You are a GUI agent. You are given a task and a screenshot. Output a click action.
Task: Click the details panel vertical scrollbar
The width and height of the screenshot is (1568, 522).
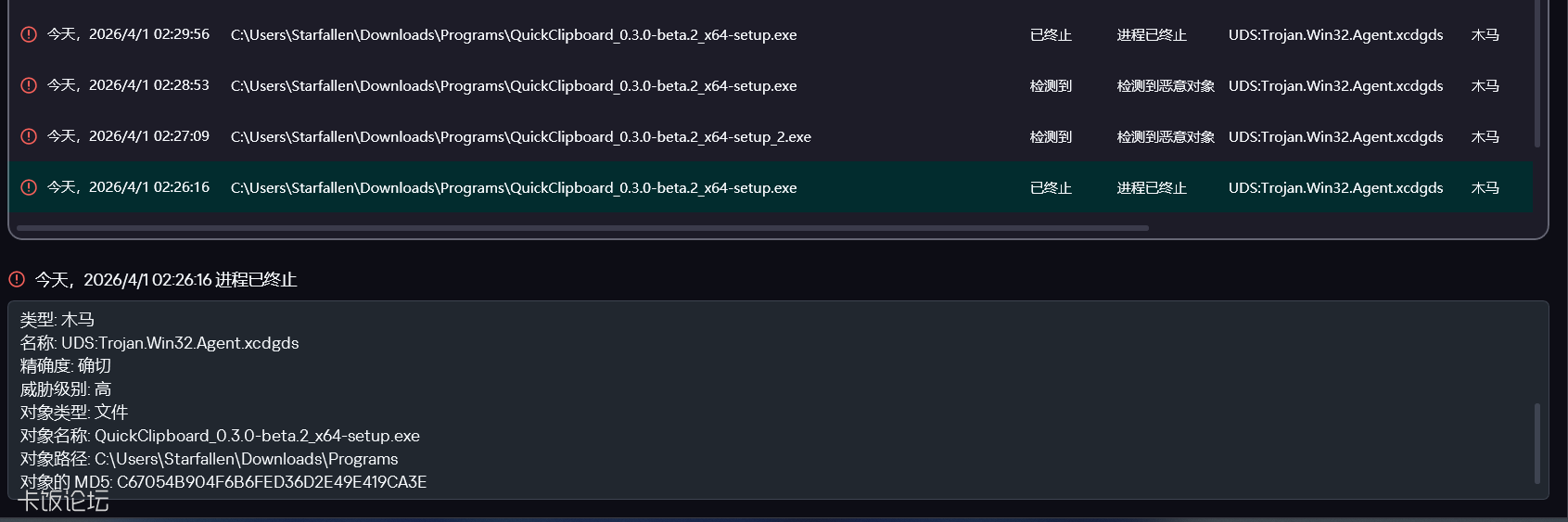[x=1536, y=442]
